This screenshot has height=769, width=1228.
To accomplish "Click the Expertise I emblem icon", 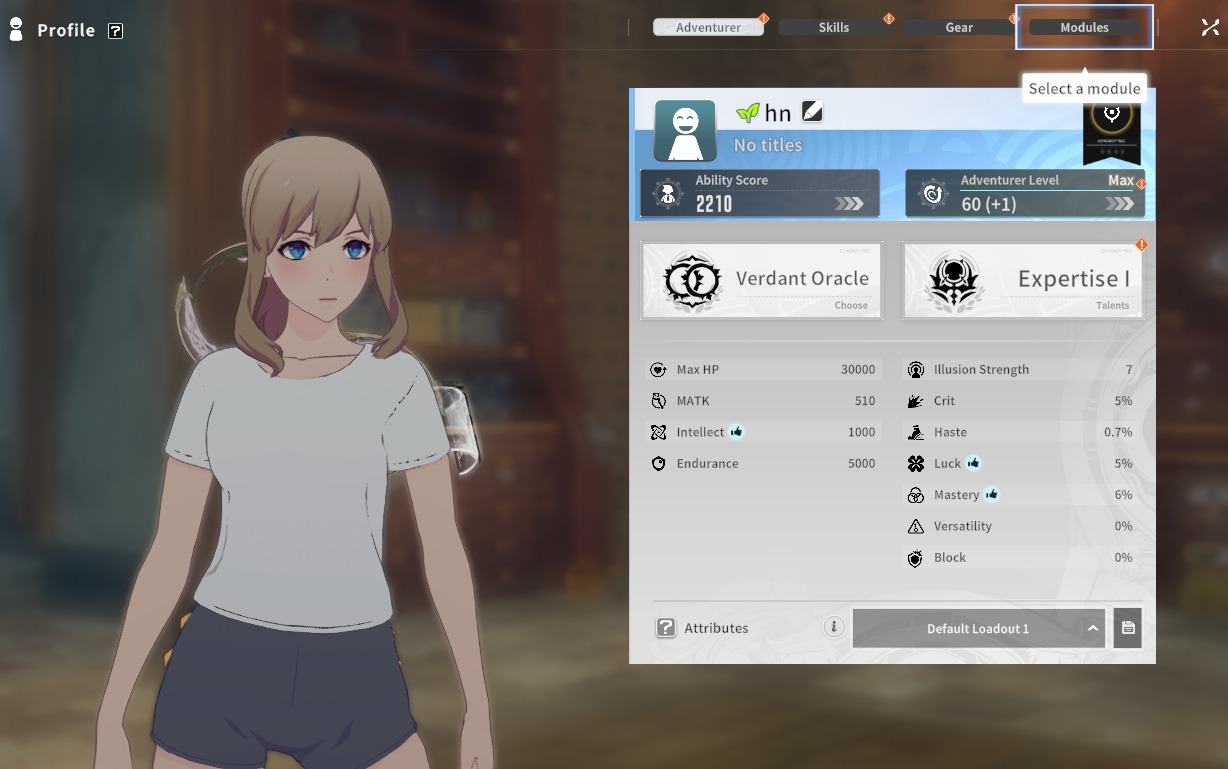I will [x=952, y=281].
